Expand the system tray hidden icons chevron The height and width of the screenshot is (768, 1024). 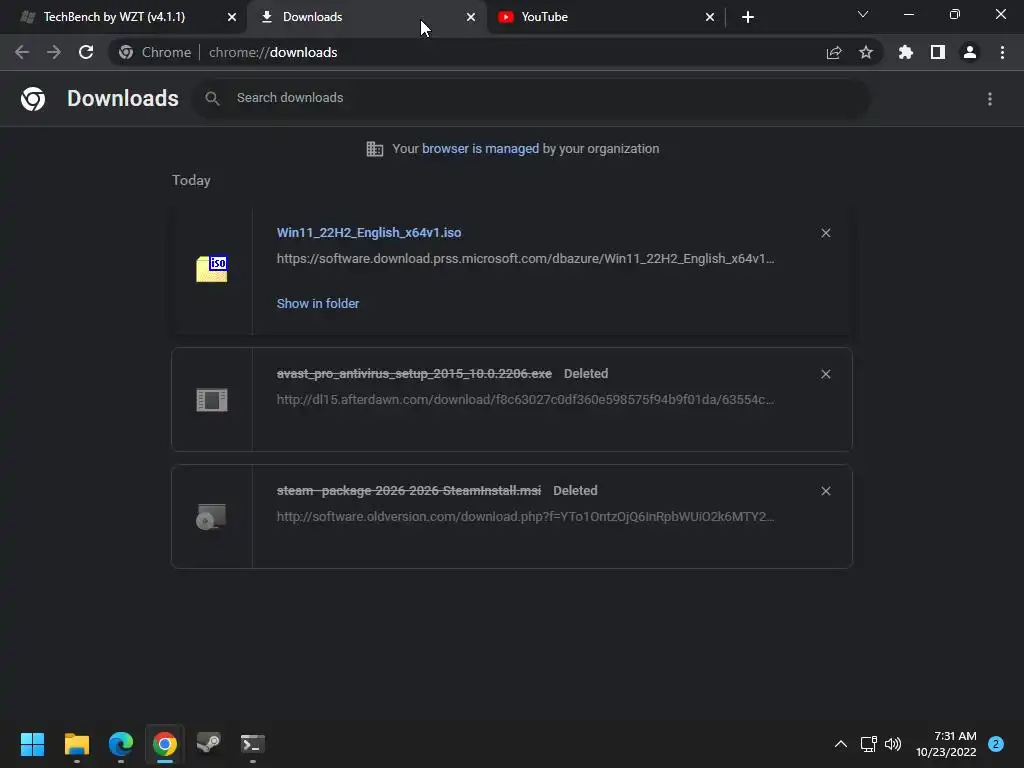click(841, 744)
